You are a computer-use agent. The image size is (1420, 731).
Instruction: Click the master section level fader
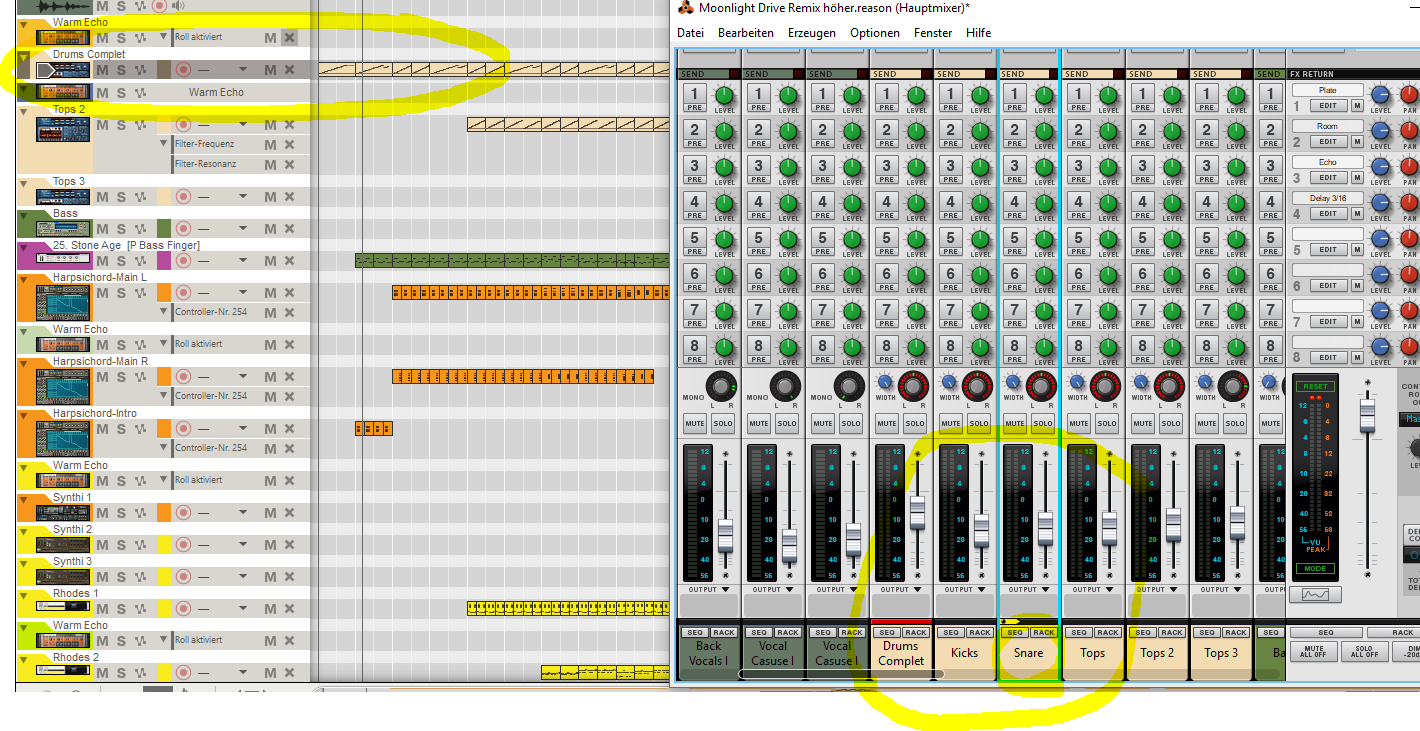click(1367, 415)
